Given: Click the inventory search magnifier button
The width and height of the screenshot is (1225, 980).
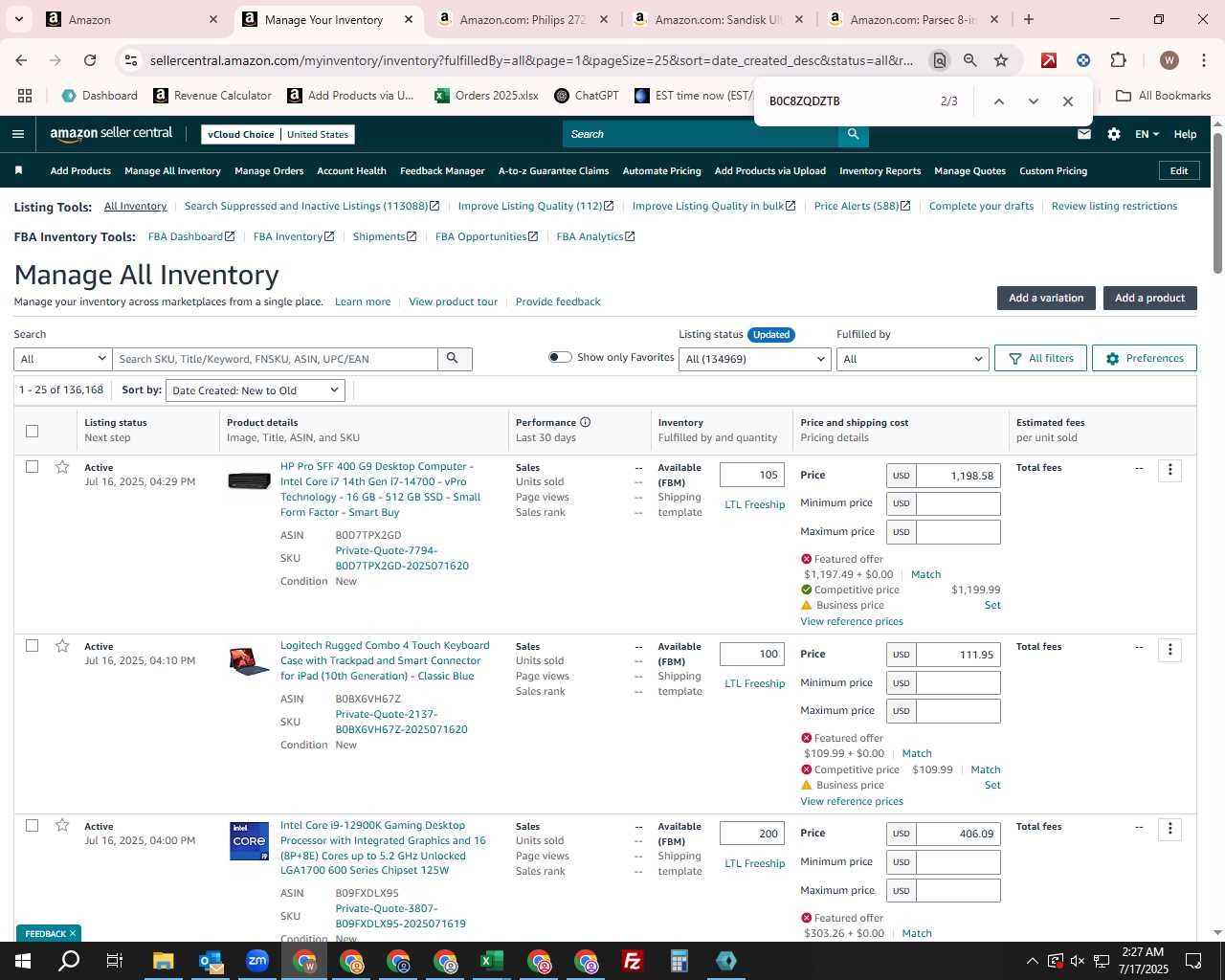Looking at the screenshot, I should coord(454,359).
